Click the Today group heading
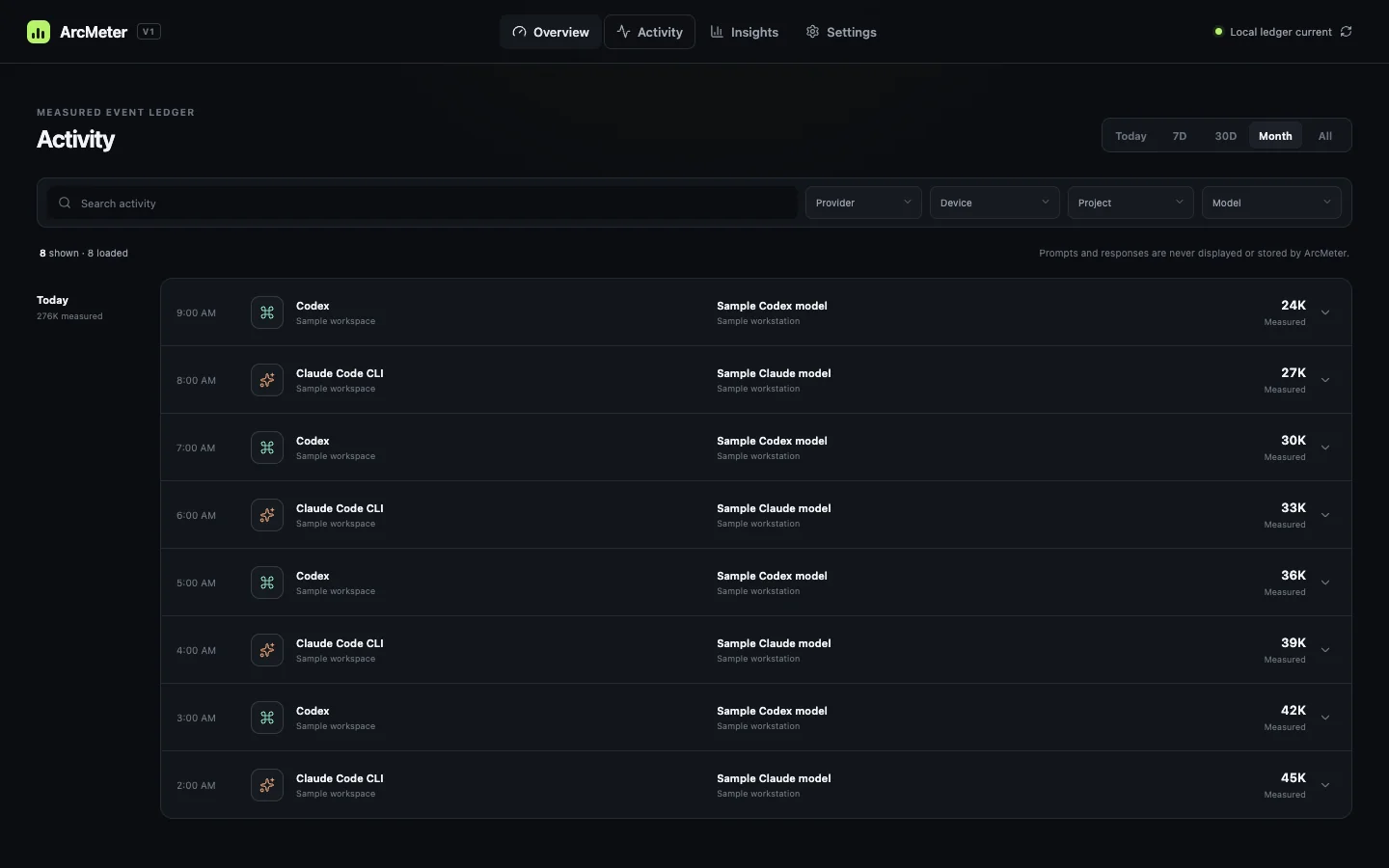The width and height of the screenshot is (1389, 868). click(x=52, y=300)
